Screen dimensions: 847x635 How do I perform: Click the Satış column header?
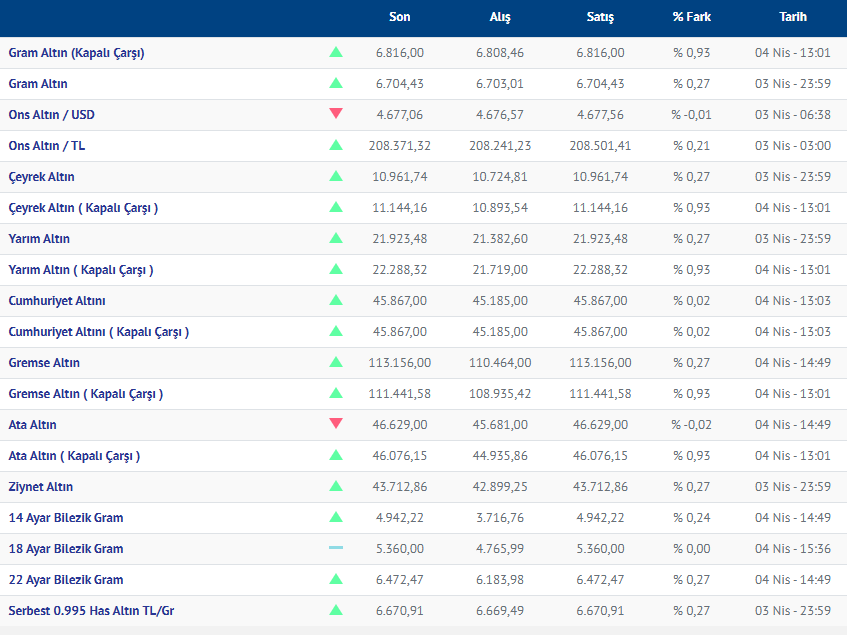pos(600,17)
